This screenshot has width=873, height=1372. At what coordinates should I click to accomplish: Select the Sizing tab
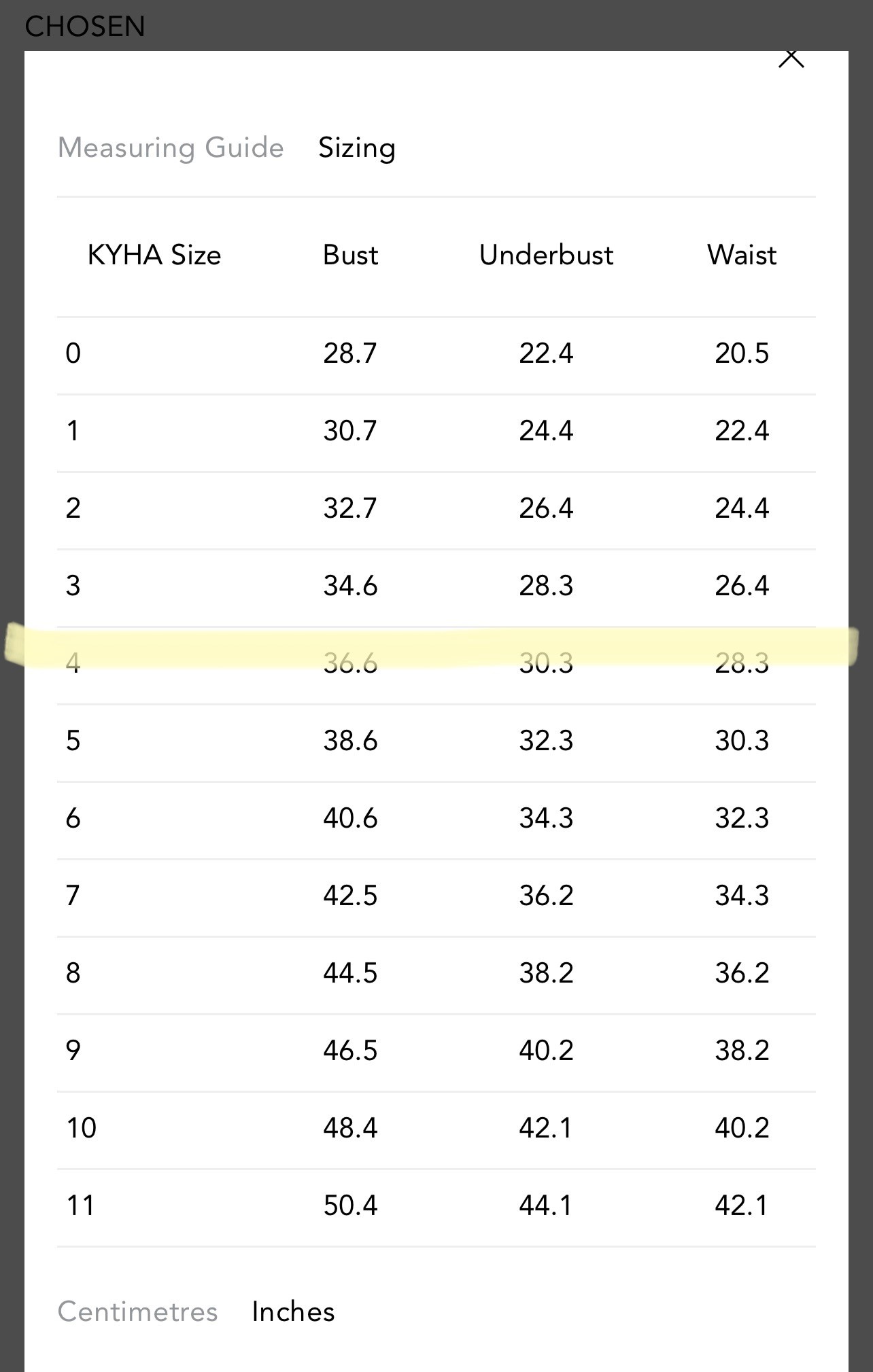[357, 147]
